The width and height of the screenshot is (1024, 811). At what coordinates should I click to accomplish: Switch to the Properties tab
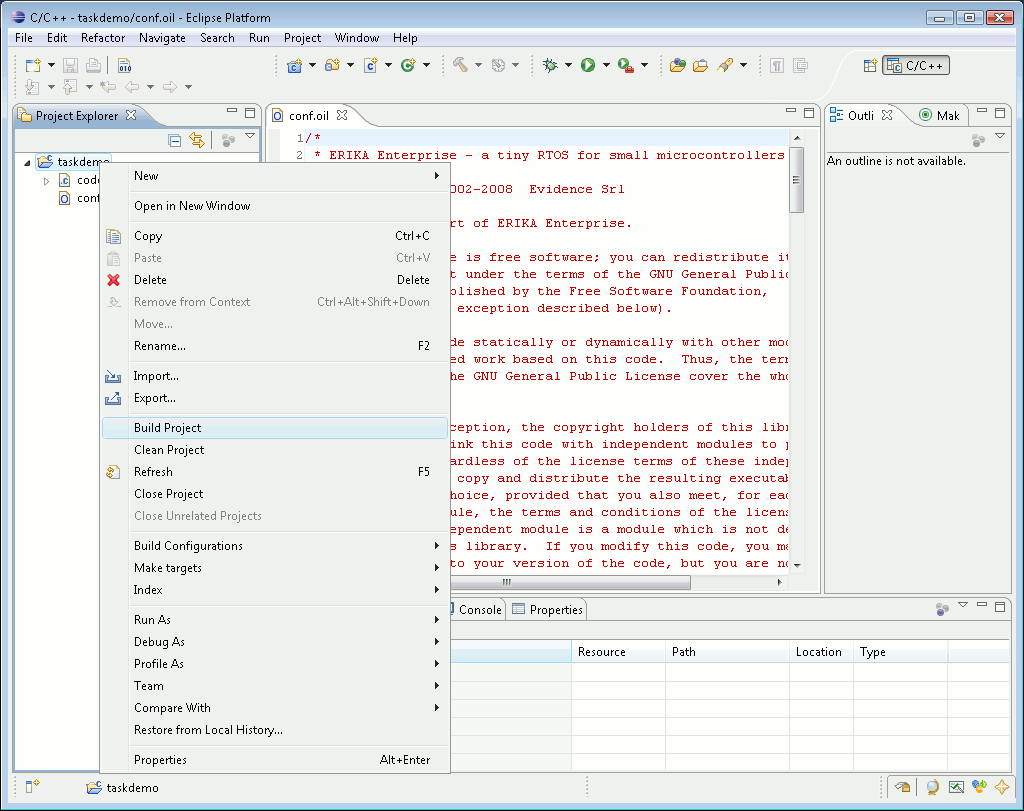[548, 610]
